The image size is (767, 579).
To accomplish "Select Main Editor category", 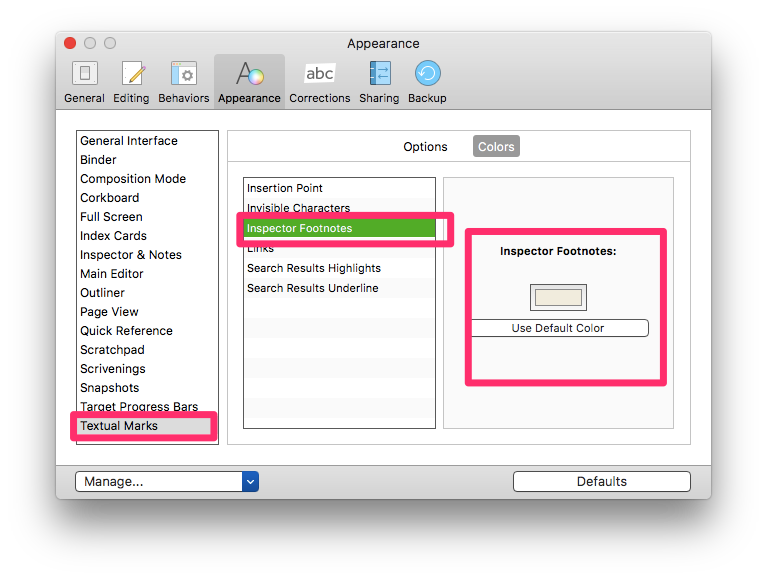I will pos(147,274).
